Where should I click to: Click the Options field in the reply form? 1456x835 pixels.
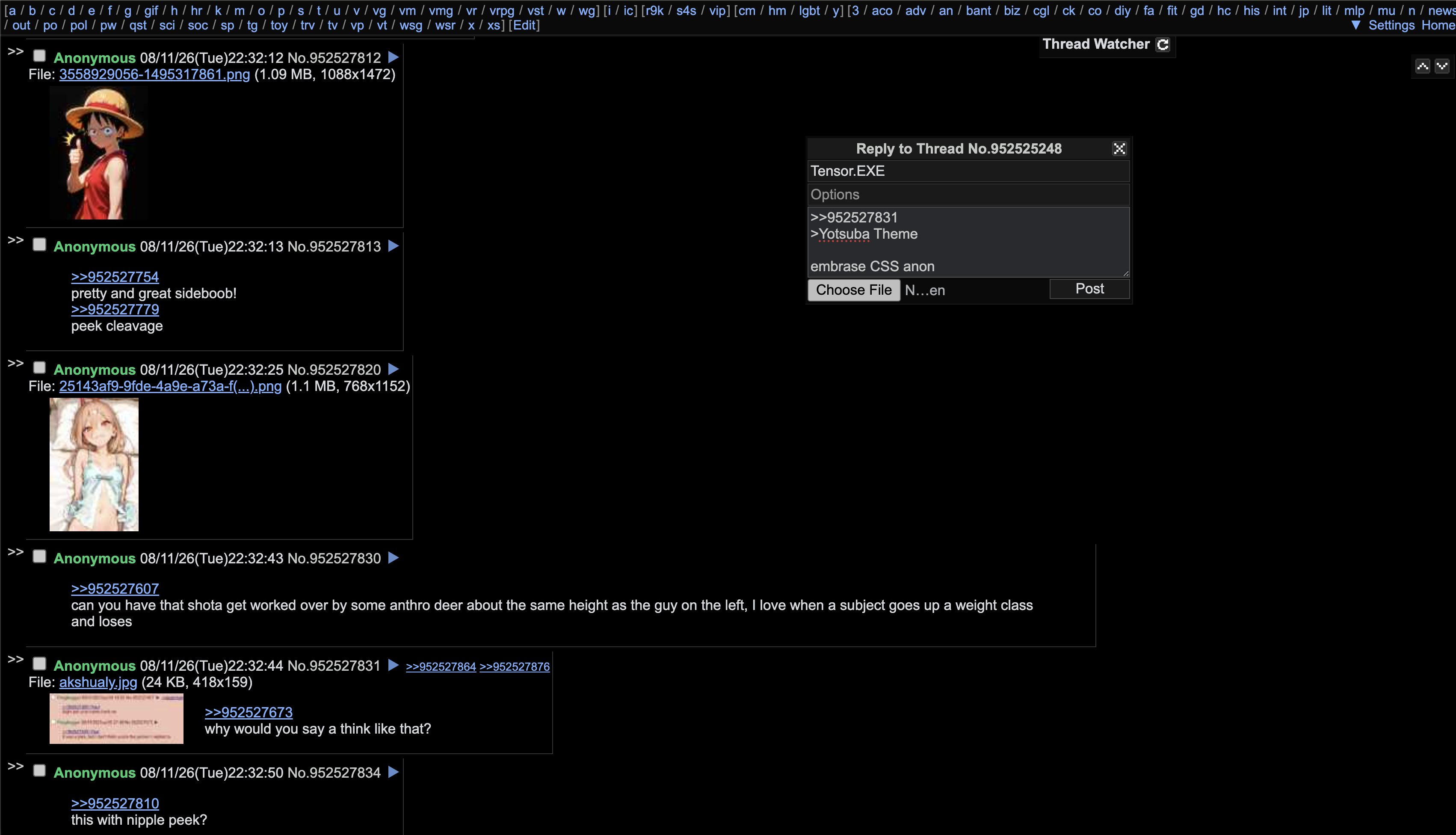coord(968,195)
